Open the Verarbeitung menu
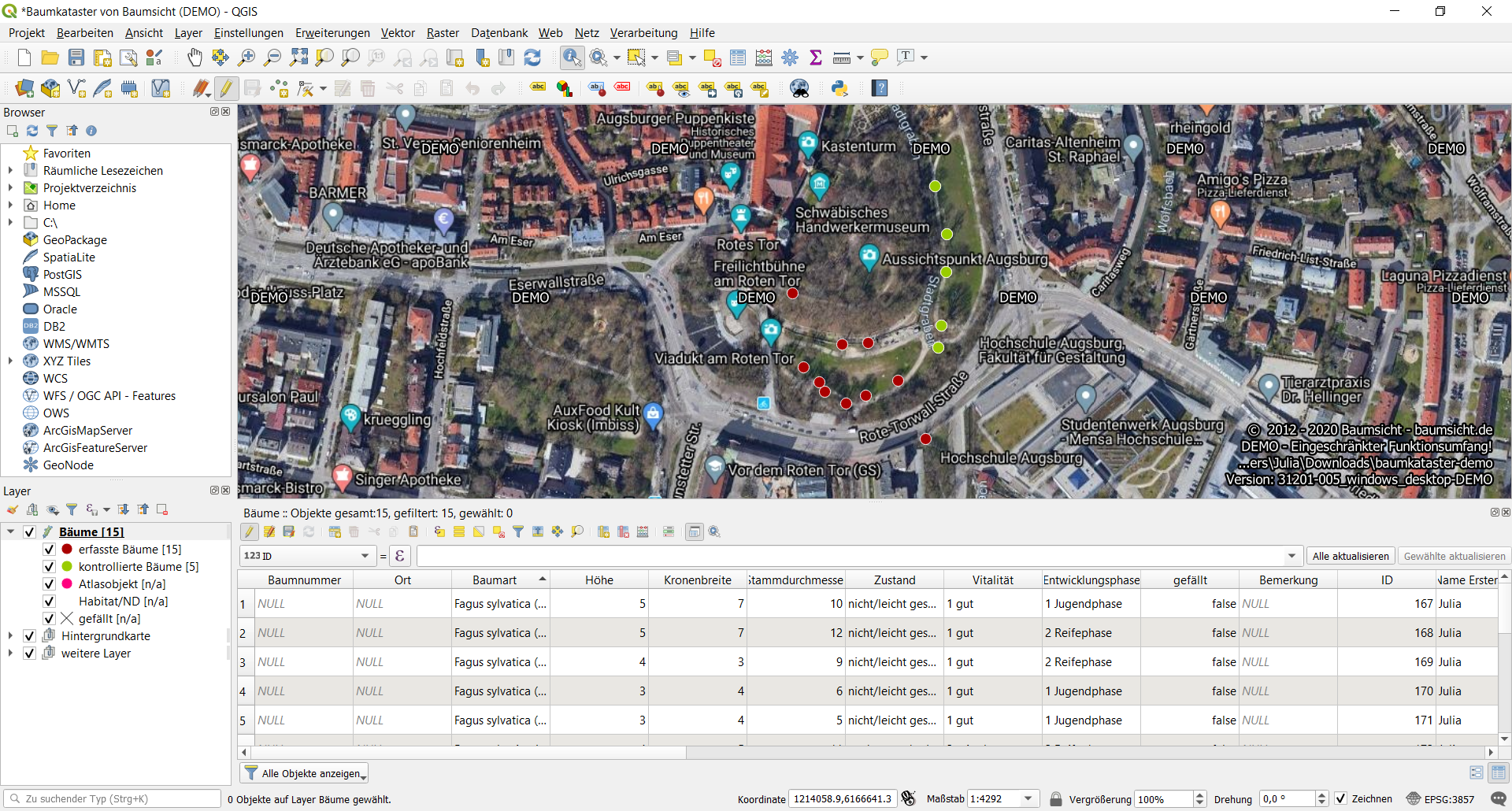 (x=643, y=33)
